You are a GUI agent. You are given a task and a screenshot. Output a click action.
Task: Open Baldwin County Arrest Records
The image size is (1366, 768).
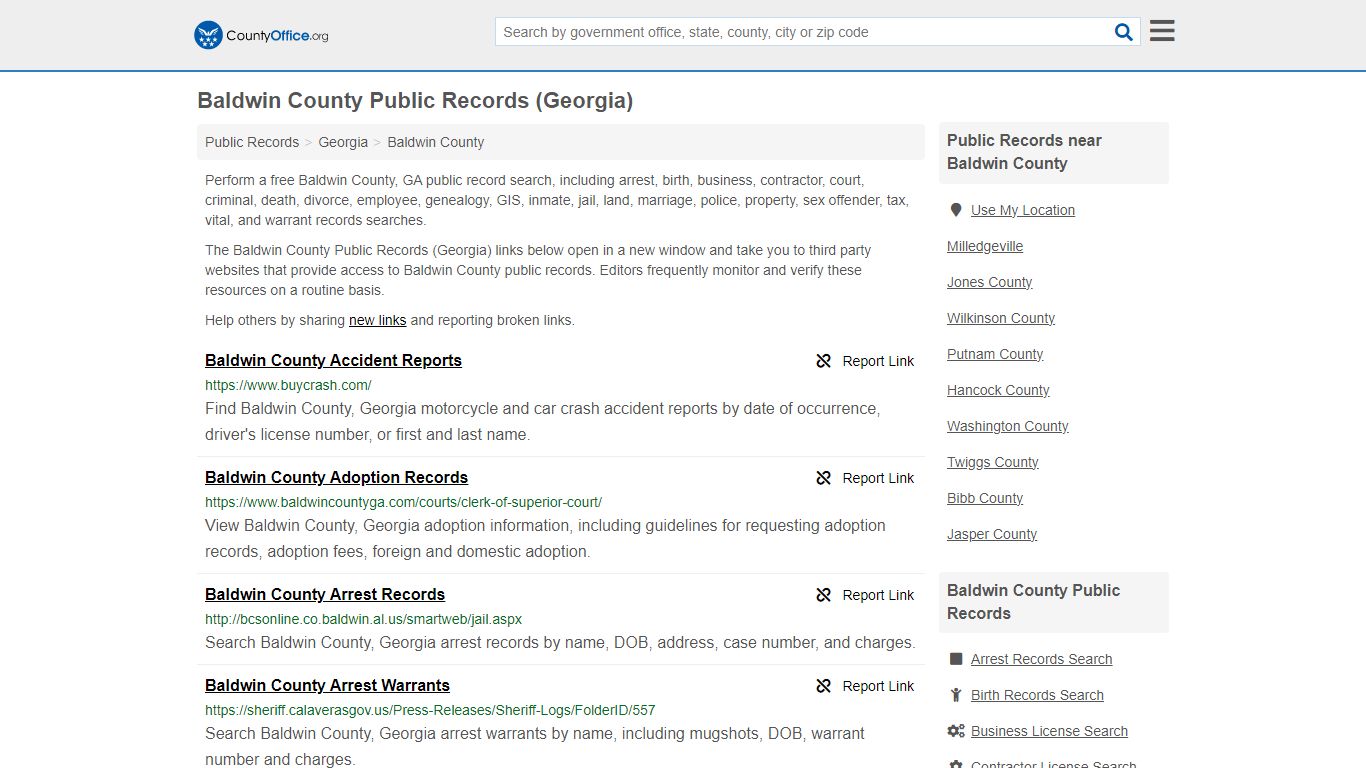pyautogui.click(x=325, y=594)
